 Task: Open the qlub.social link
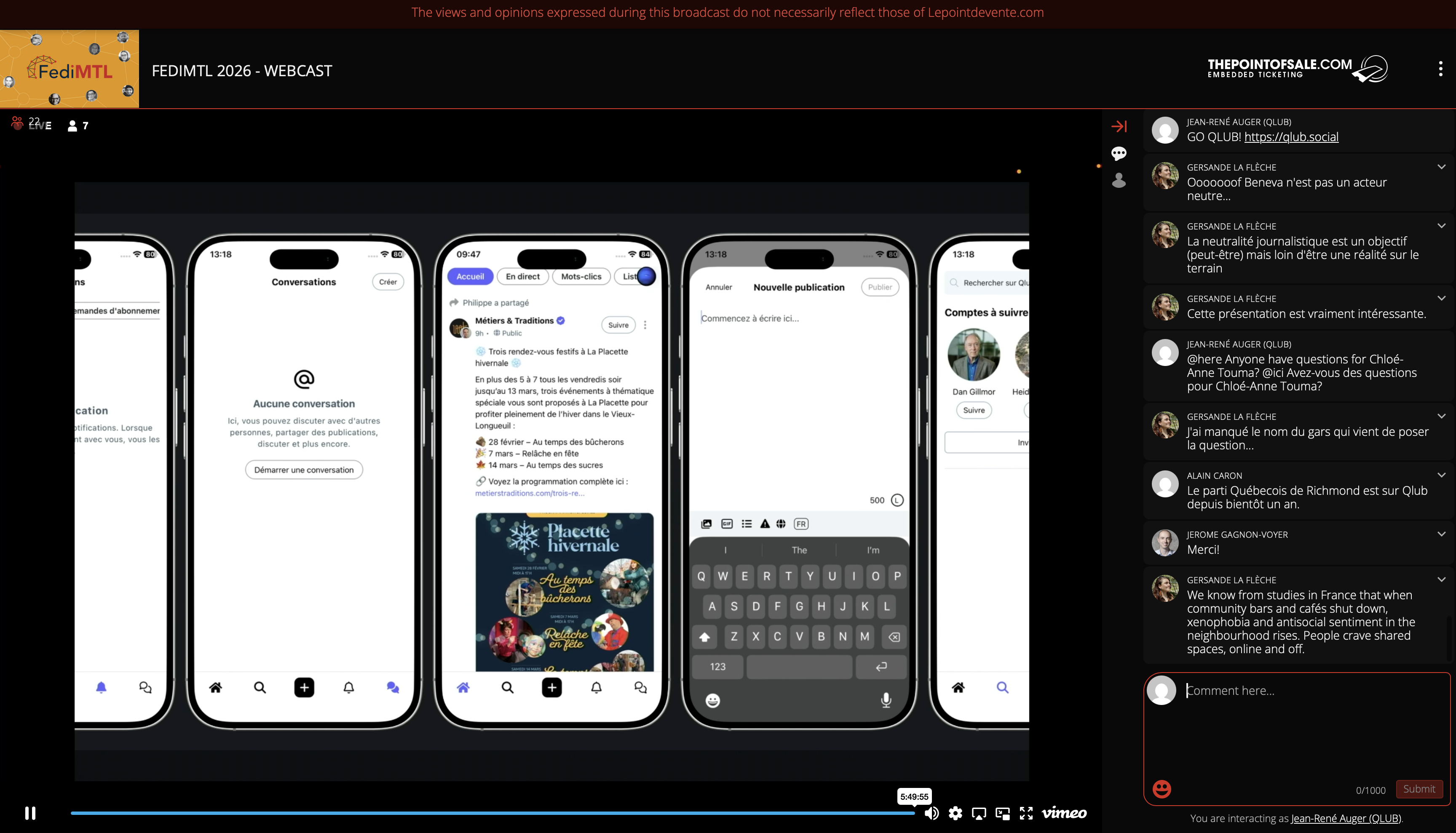1291,137
